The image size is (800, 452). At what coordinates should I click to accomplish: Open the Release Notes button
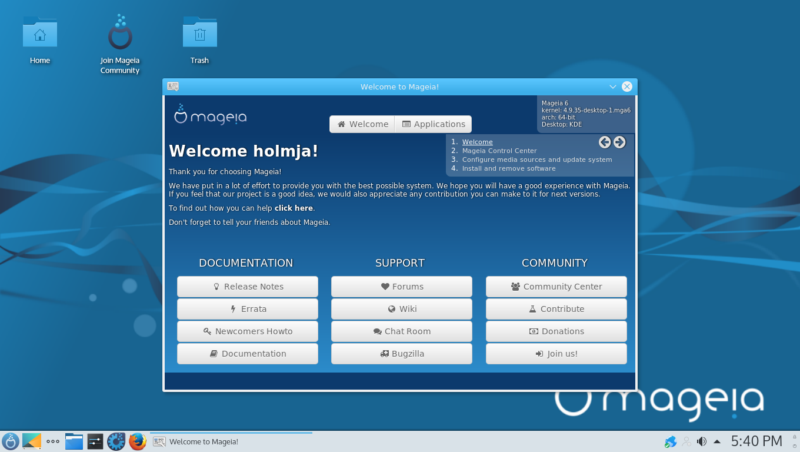tap(247, 287)
